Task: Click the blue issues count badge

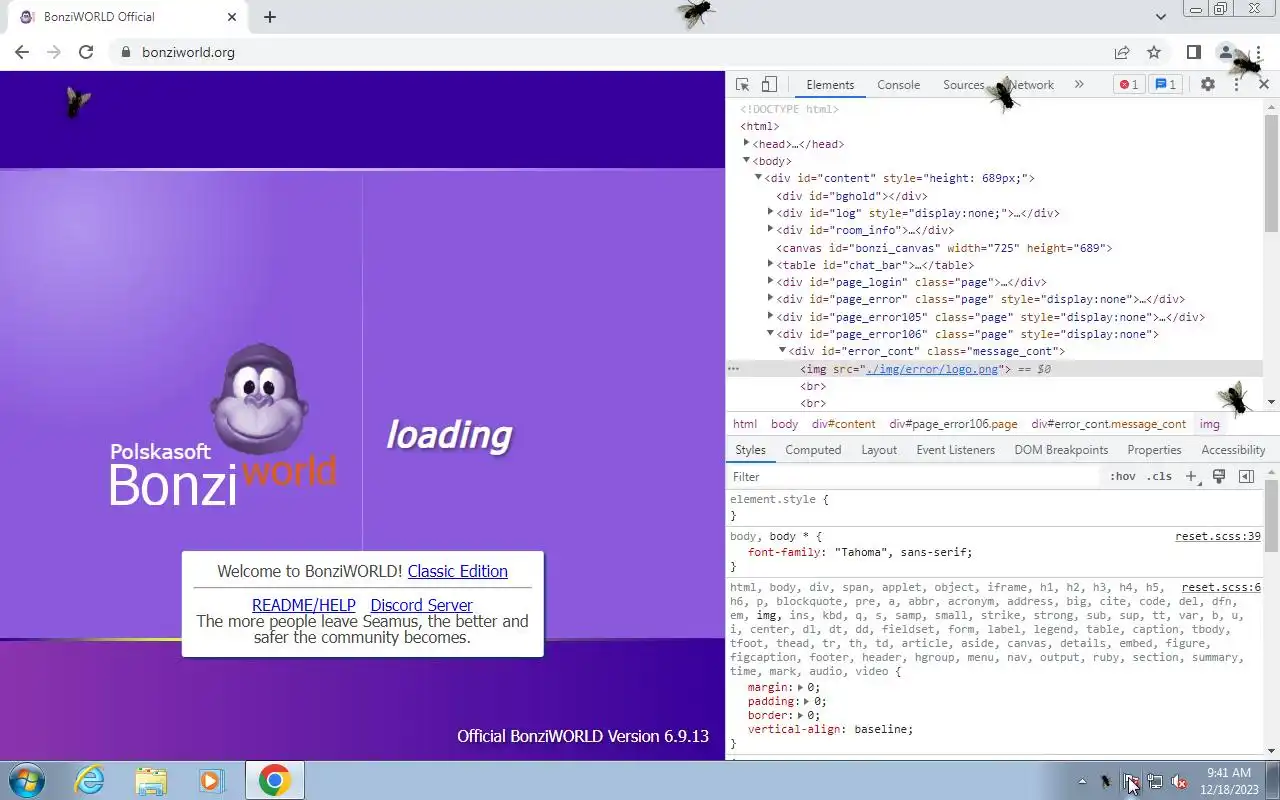Action: coord(1165,85)
